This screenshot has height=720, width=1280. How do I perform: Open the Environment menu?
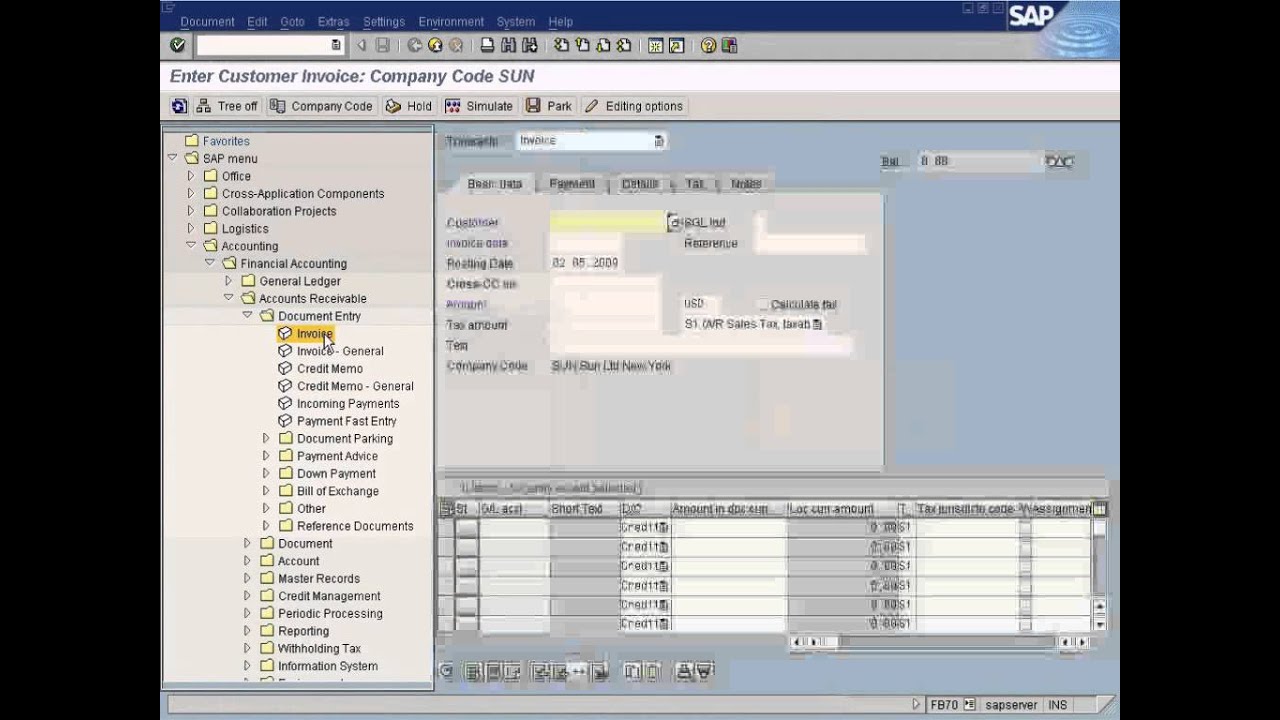click(451, 21)
